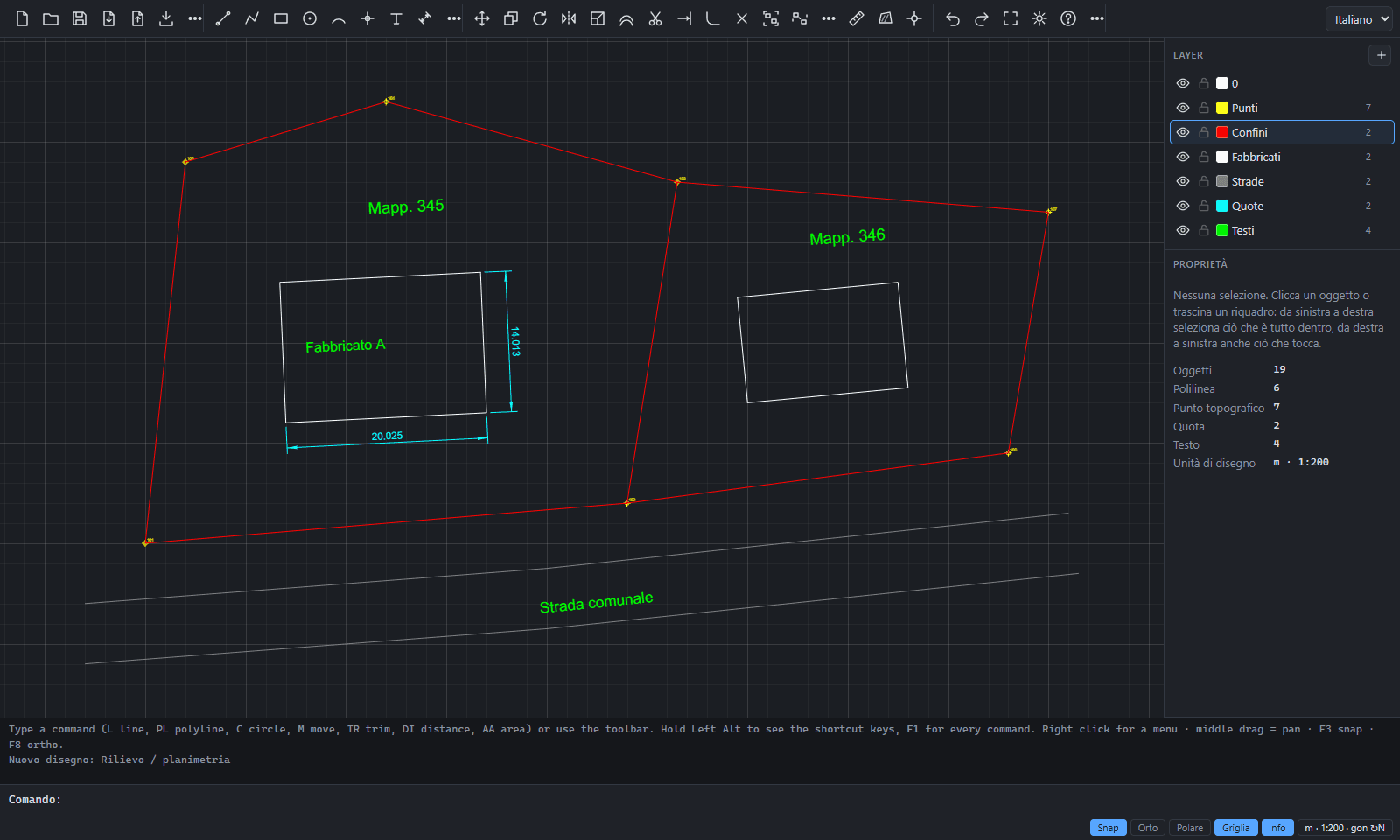
Task: Click the measure distance ruler icon
Action: coord(857,18)
